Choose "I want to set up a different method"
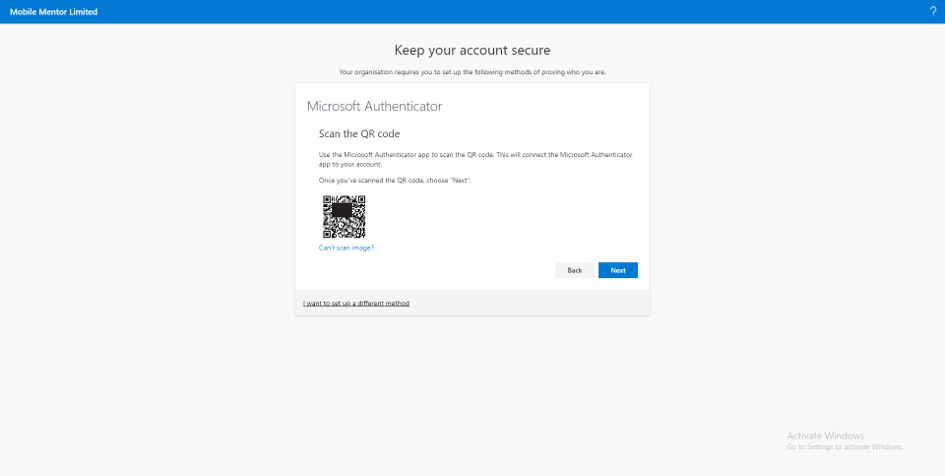 (356, 304)
